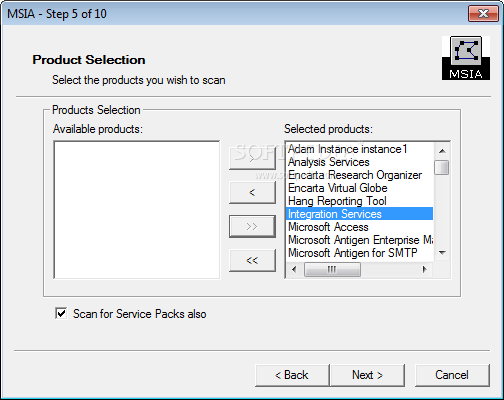Image resolution: width=504 pixels, height=400 pixels.
Task: Select Adam Instance instance1 in list
Action: pos(348,149)
